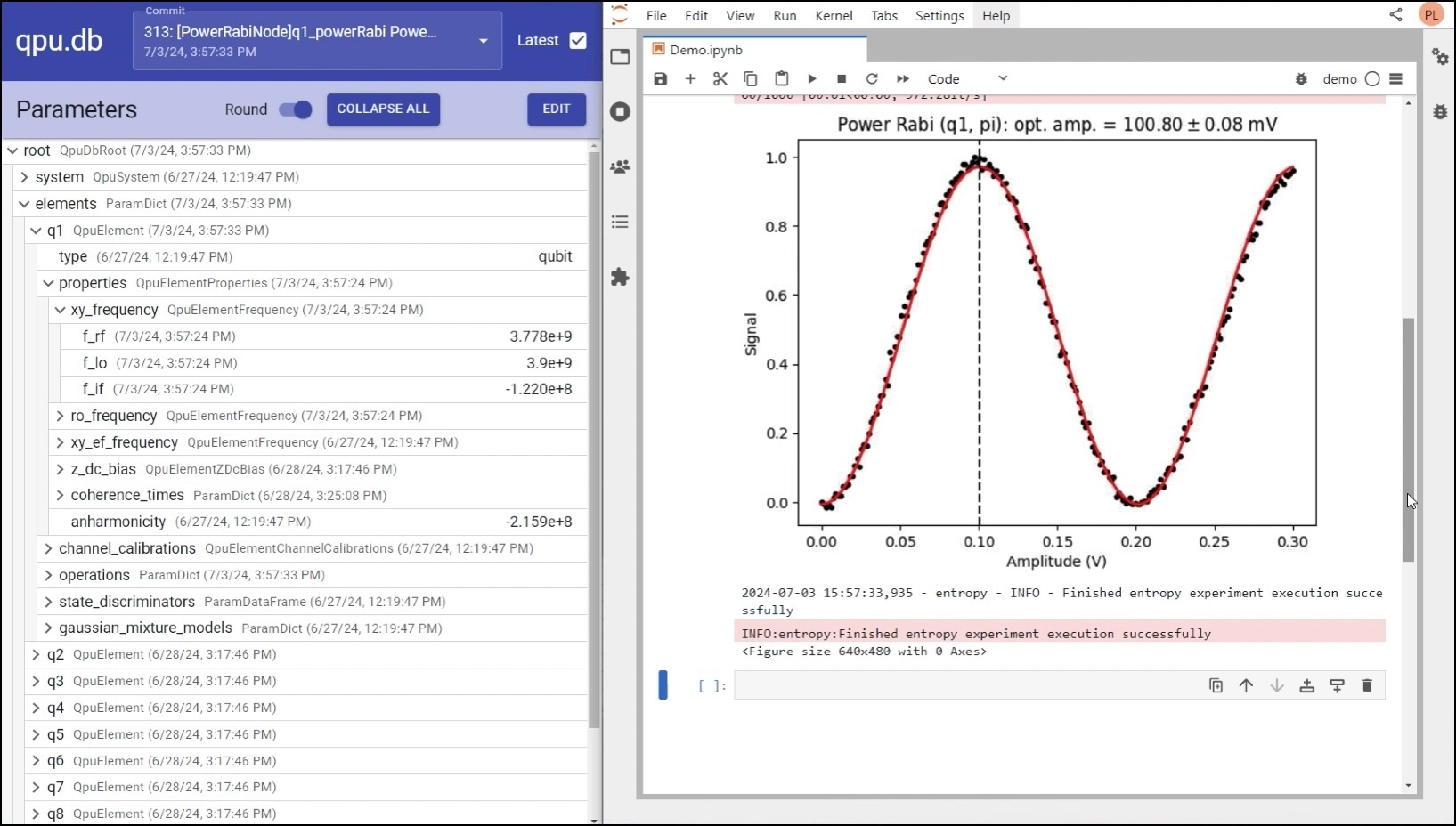
Task: Delete the empty cell with trash icon
Action: (x=1367, y=685)
